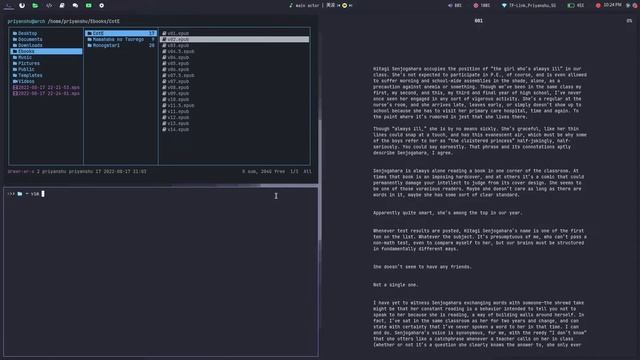Click the code brackets icon in top bar

(x=49, y=5)
